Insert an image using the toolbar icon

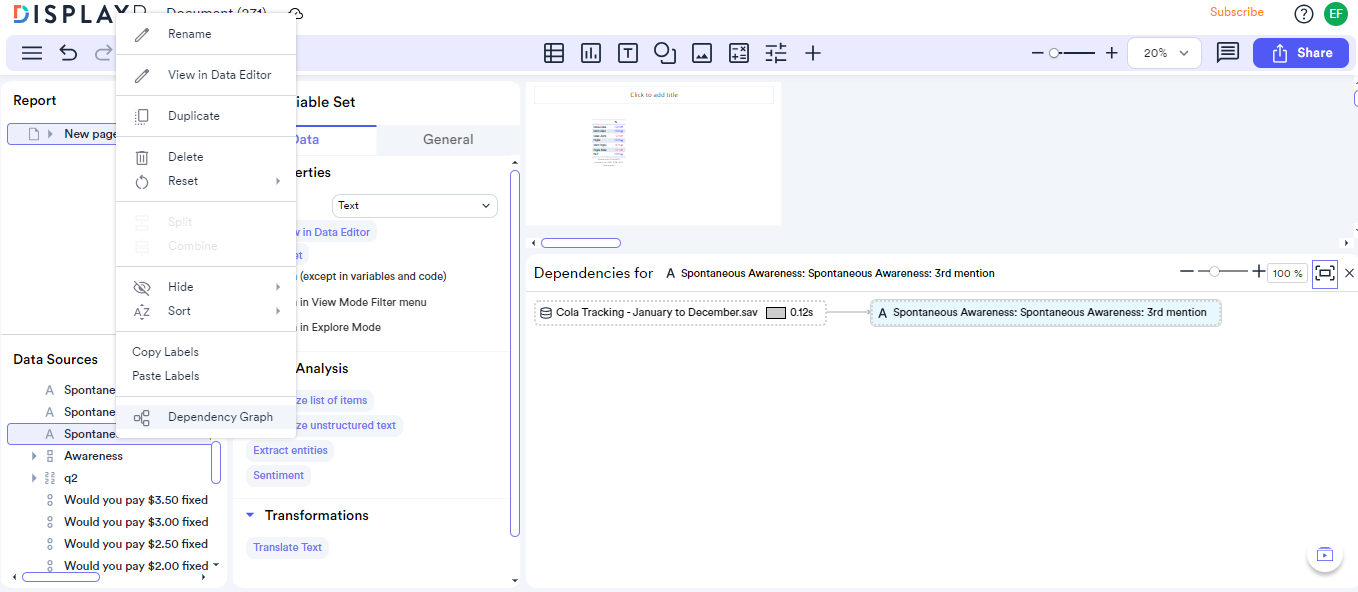[702, 53]
